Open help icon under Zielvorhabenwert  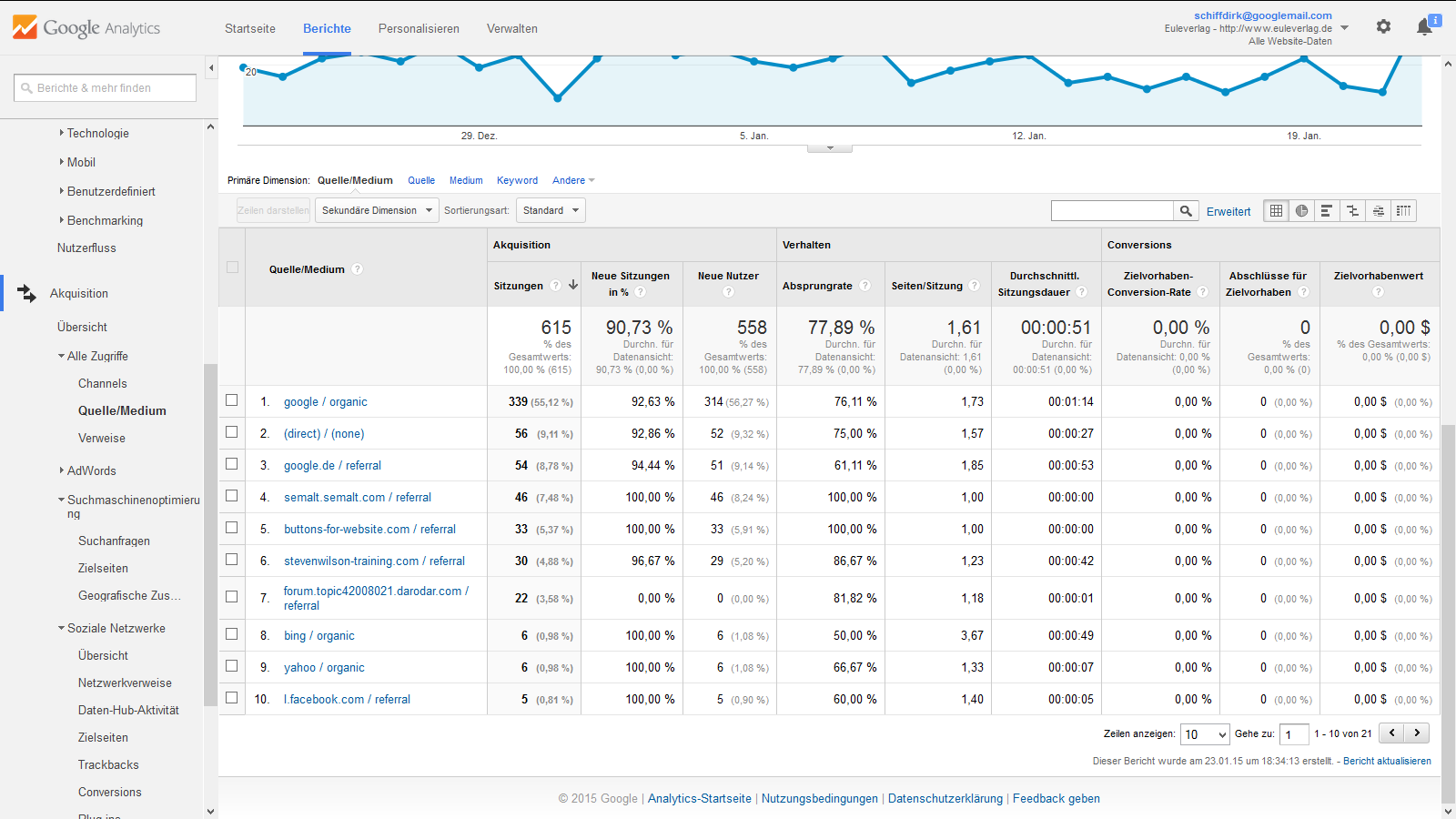tap(1378, 292)
